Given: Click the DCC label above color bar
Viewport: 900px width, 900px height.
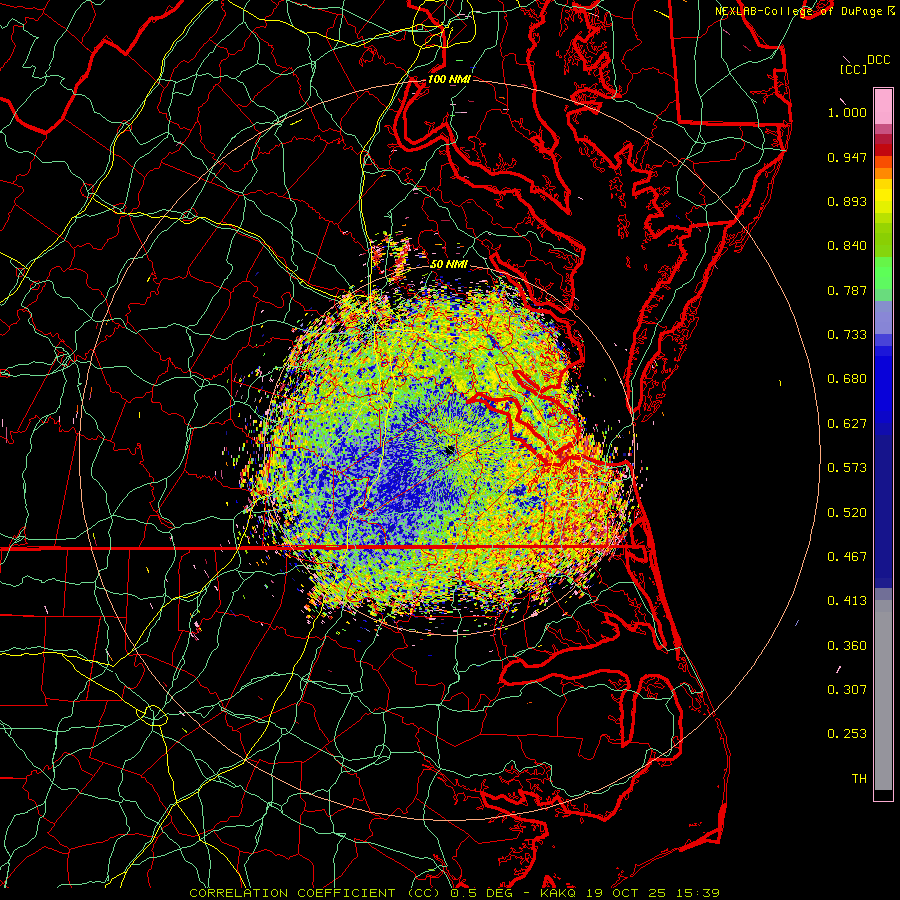Looking at the screenshot, I should 879,60.
